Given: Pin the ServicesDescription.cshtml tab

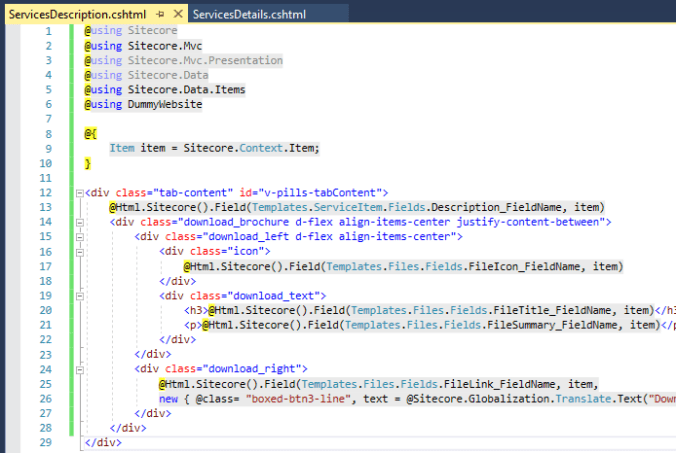Looking at the screenshot, I should 158,15.
